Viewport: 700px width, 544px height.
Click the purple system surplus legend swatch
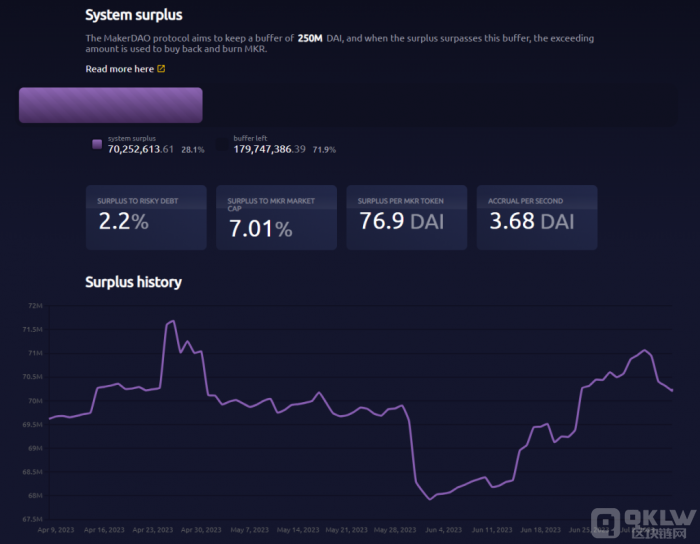pos(97,144)
